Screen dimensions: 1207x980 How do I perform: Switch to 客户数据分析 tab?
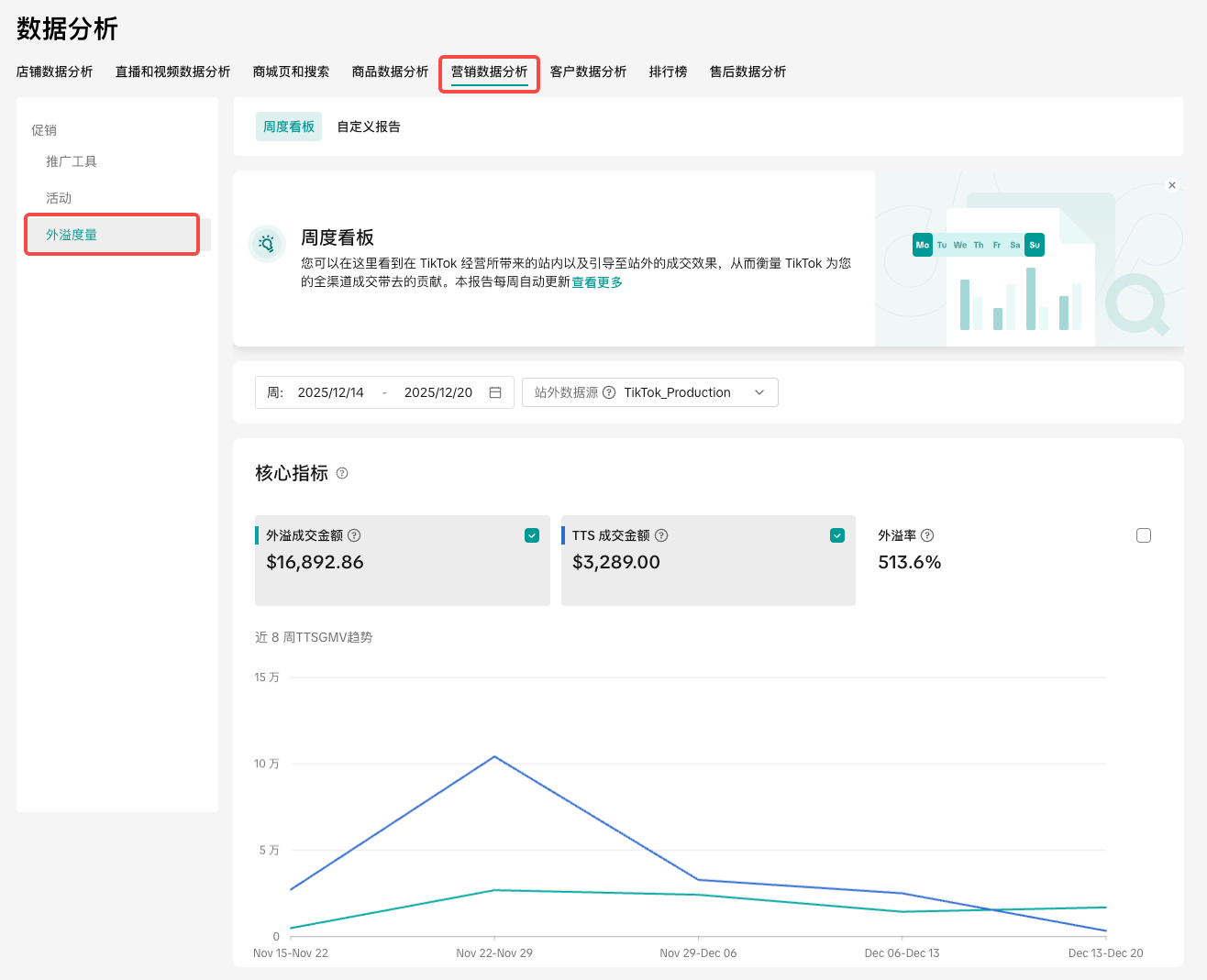pyautogui.click(x=588, y=72)
